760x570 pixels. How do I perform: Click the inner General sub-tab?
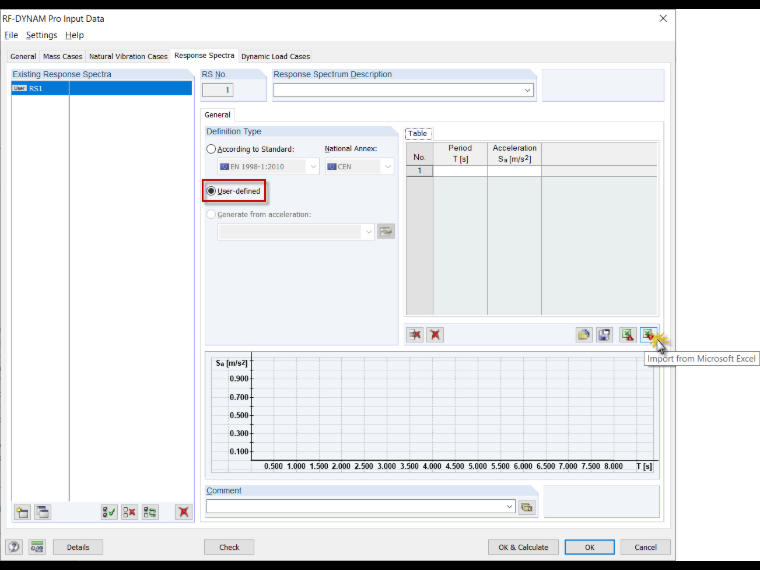pos(217,115)
